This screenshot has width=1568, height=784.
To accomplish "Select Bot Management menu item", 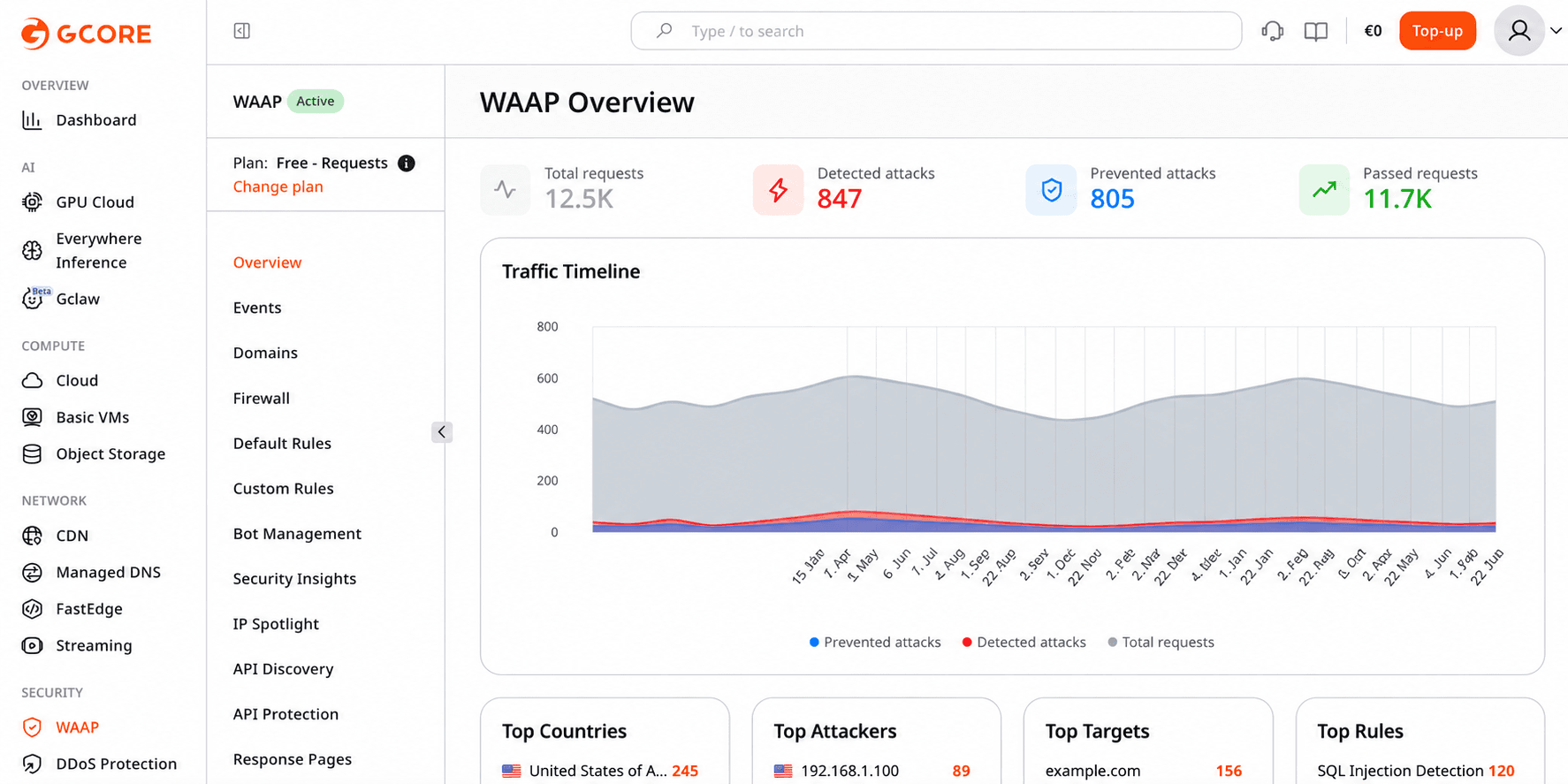I will 297,534.
